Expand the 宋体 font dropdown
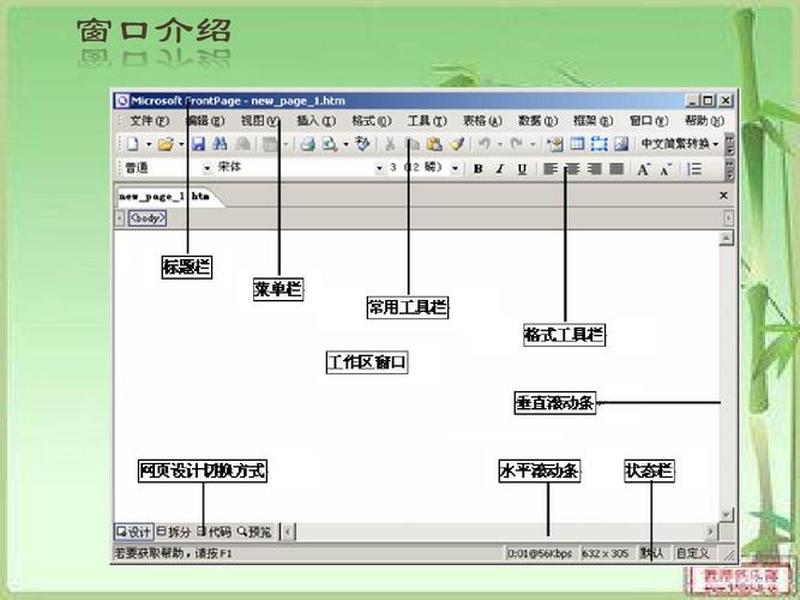This screenshot has height=600, width=800. point(379,168)
